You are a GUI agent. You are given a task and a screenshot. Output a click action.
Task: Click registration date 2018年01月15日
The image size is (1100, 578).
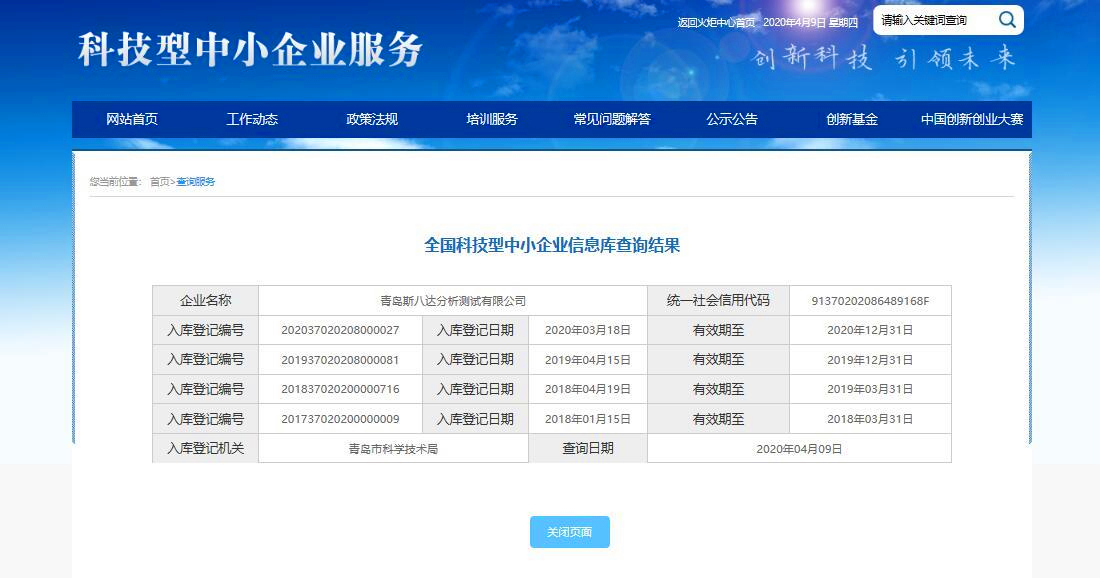pyautogui.click(x=588, y=419)
